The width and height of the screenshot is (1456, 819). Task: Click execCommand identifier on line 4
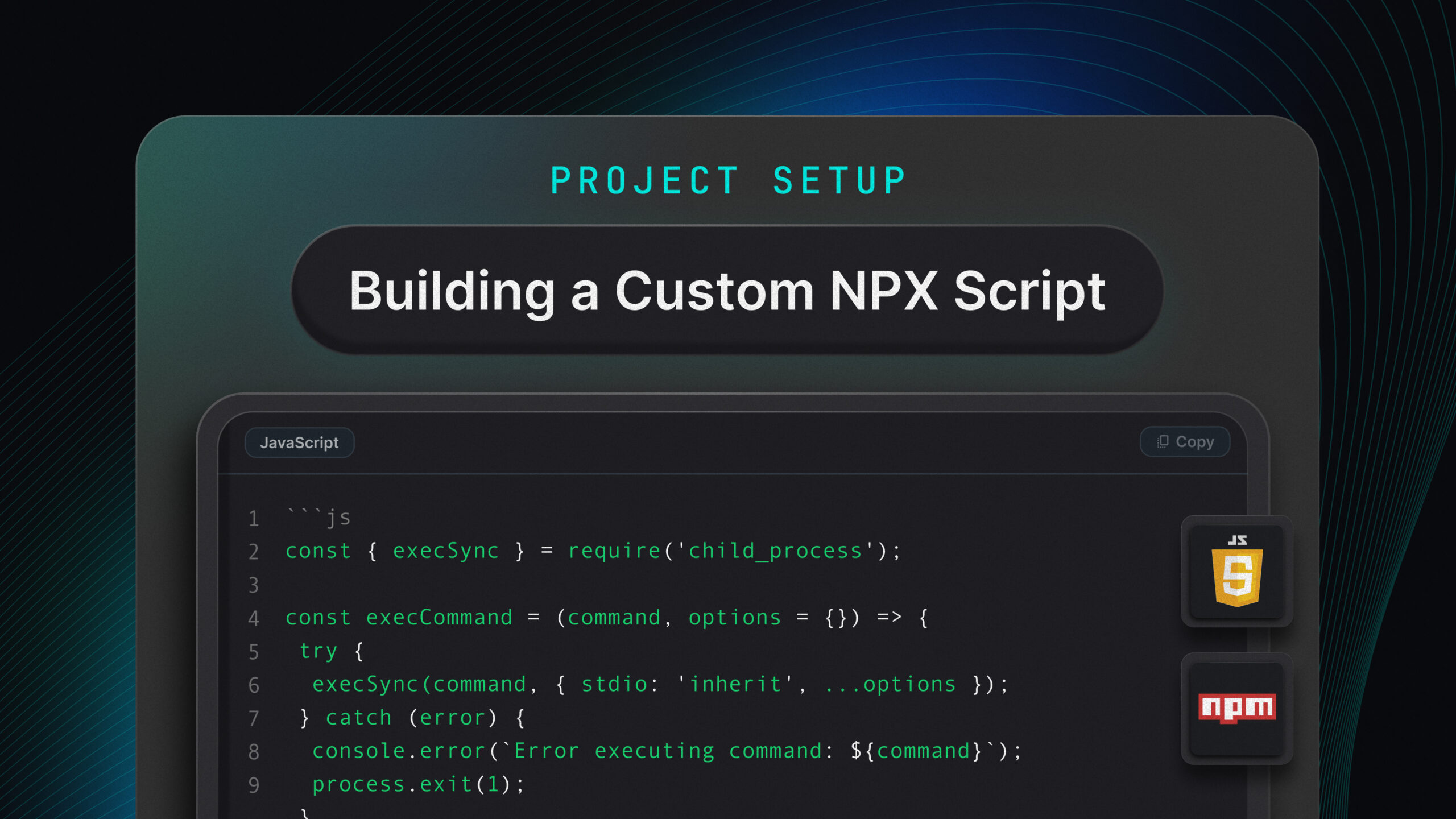pos(439,618)
